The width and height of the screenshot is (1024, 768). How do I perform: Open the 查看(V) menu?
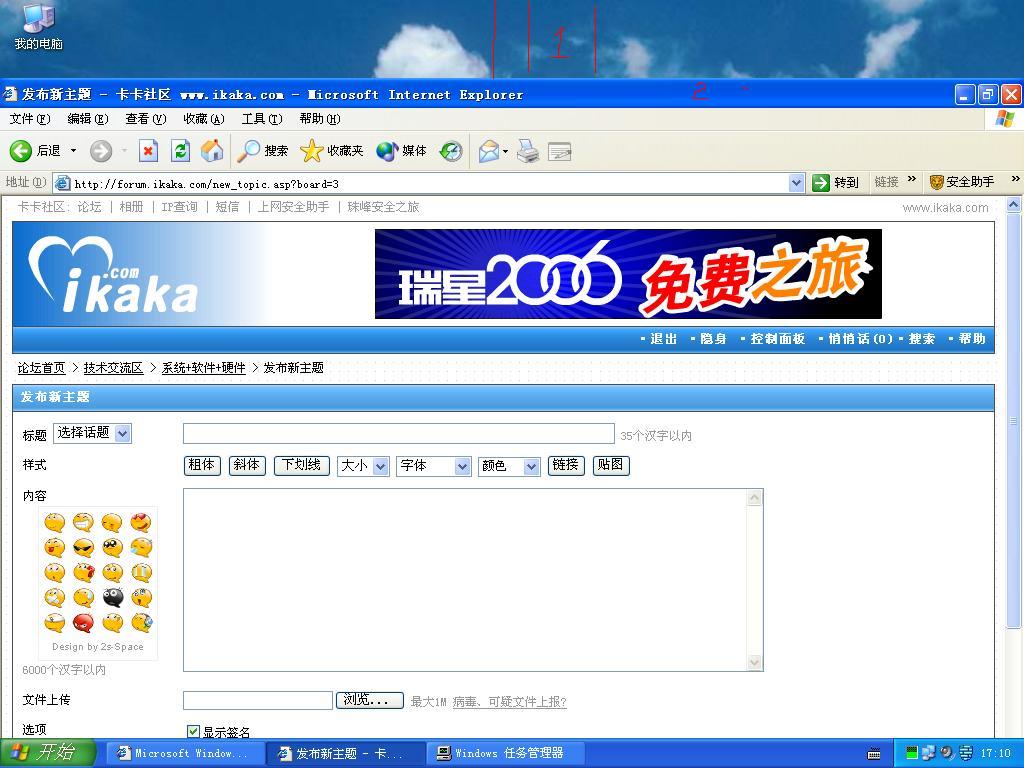point(146,119)
